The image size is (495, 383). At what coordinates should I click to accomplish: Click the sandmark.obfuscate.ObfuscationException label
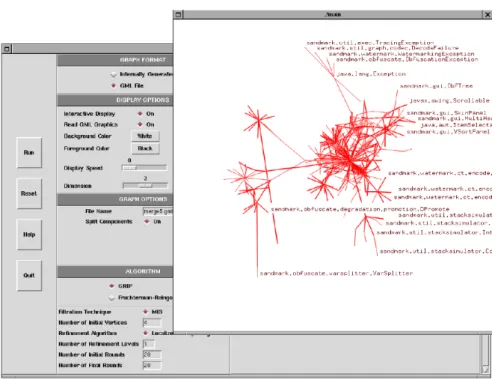(x=407, y=59)
